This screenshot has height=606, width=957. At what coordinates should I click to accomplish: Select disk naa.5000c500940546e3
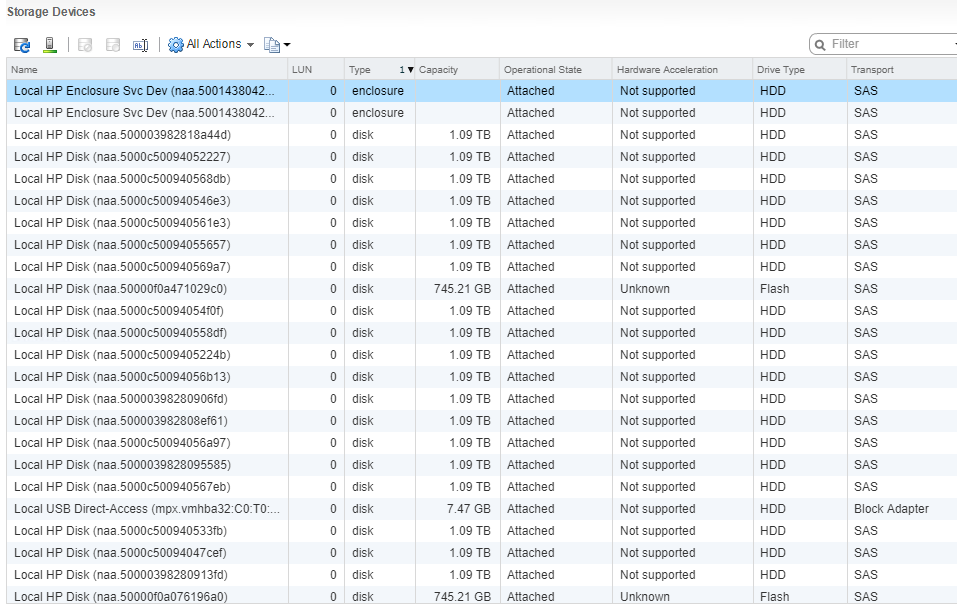coord(482,201)
